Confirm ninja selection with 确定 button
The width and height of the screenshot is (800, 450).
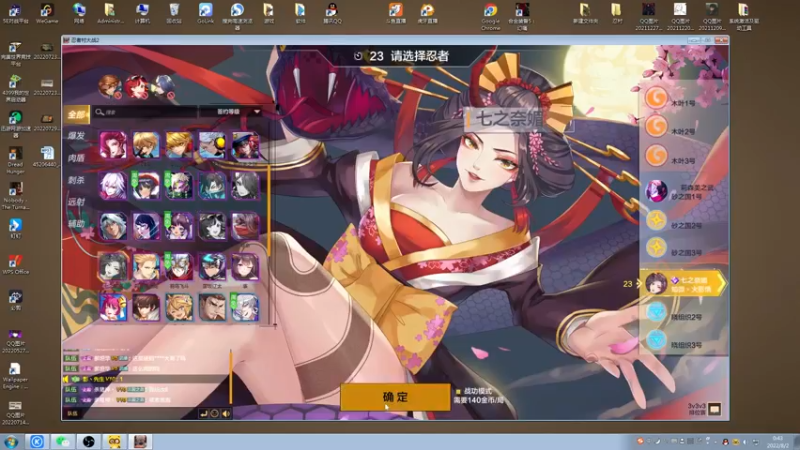click(x=395, y=397)
